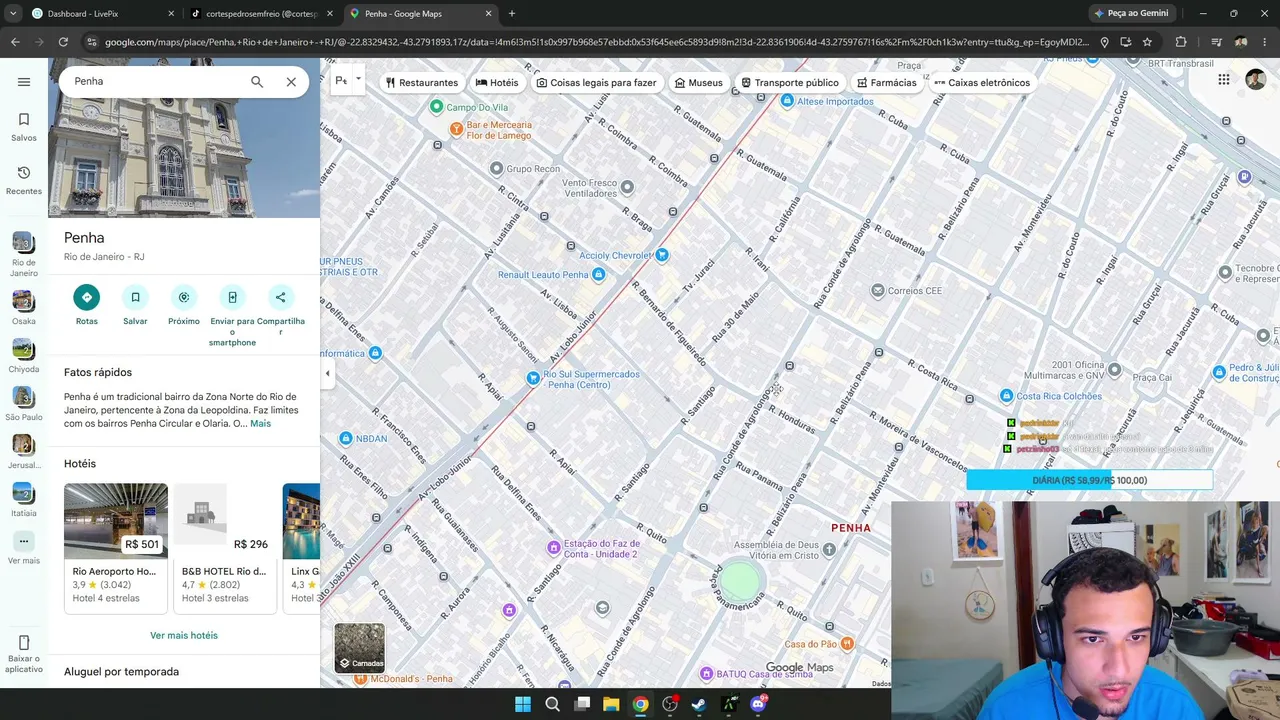
Task: Open recent place Itatiaia
Action: (x=24, y=499)
